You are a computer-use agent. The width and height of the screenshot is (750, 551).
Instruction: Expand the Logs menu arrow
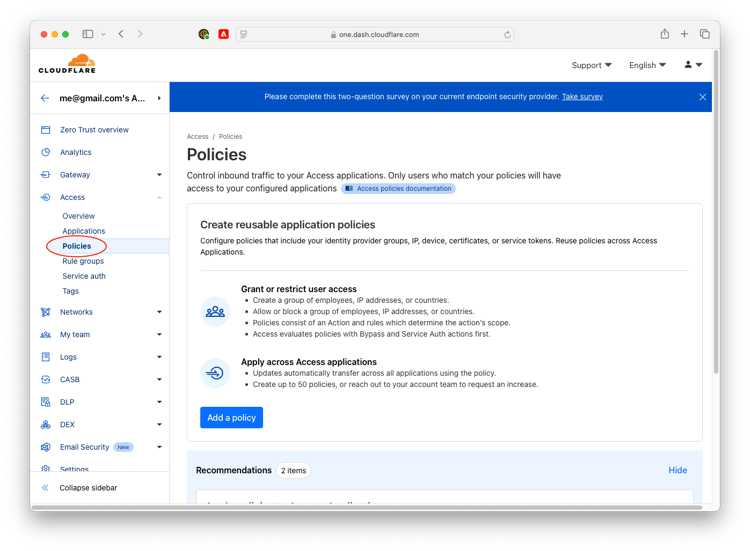pyautogui.click(x=159, y=357)
